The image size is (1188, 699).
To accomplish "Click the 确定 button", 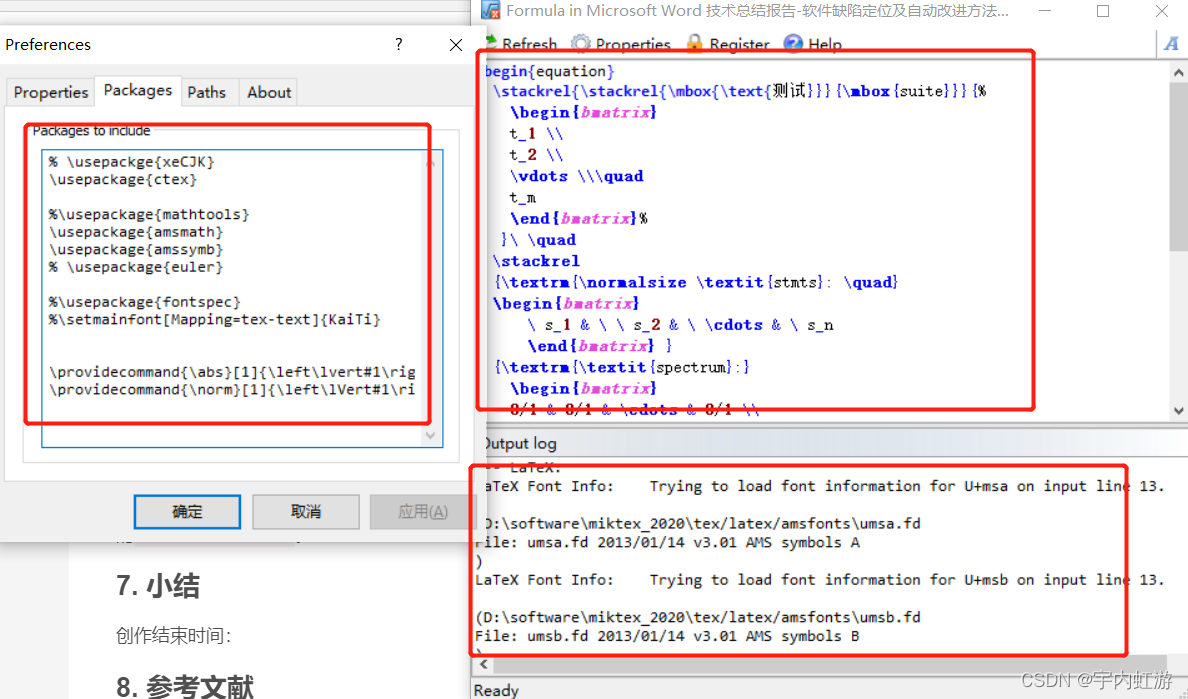I will click(187, 512).
